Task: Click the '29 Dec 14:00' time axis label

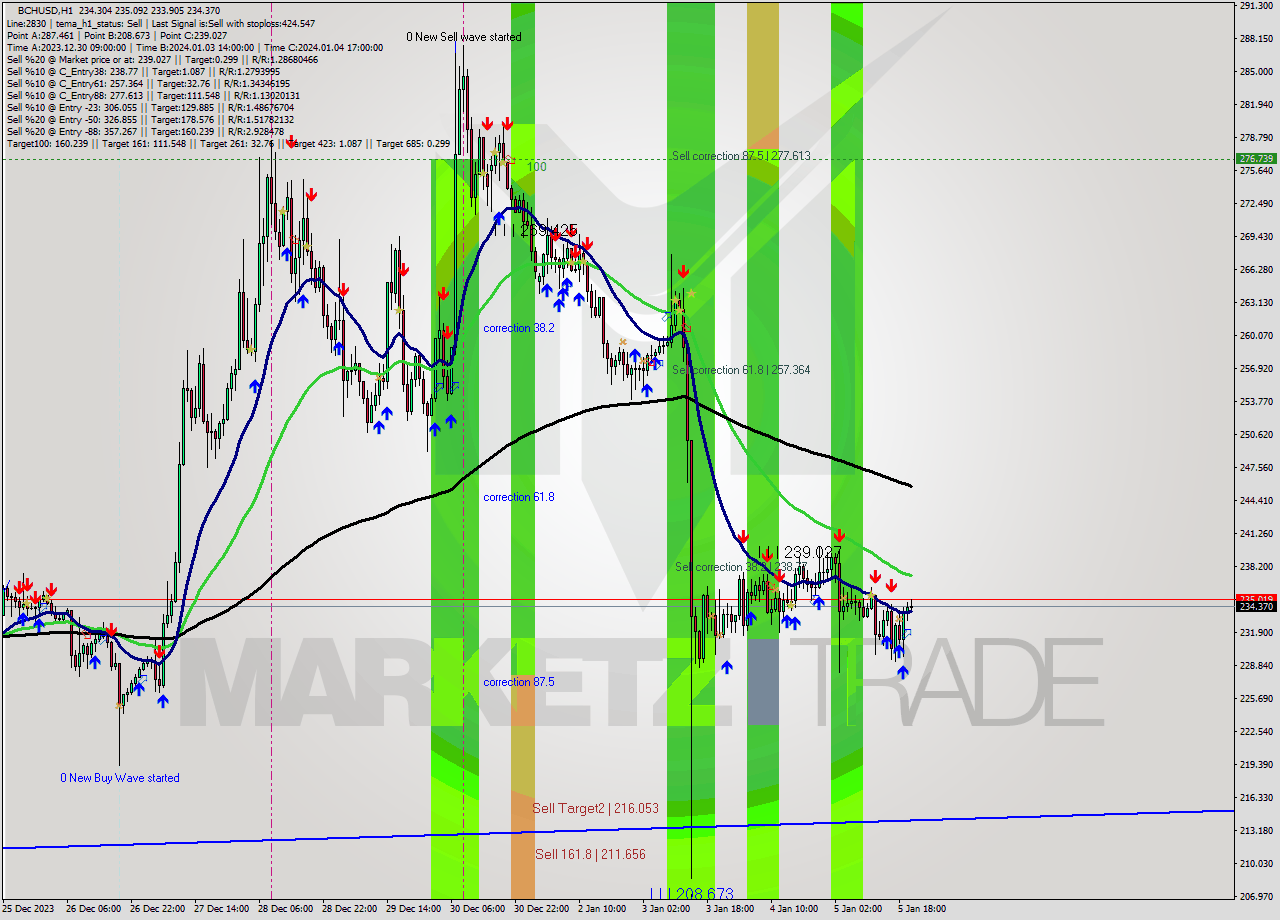Action: coord(413,909)
